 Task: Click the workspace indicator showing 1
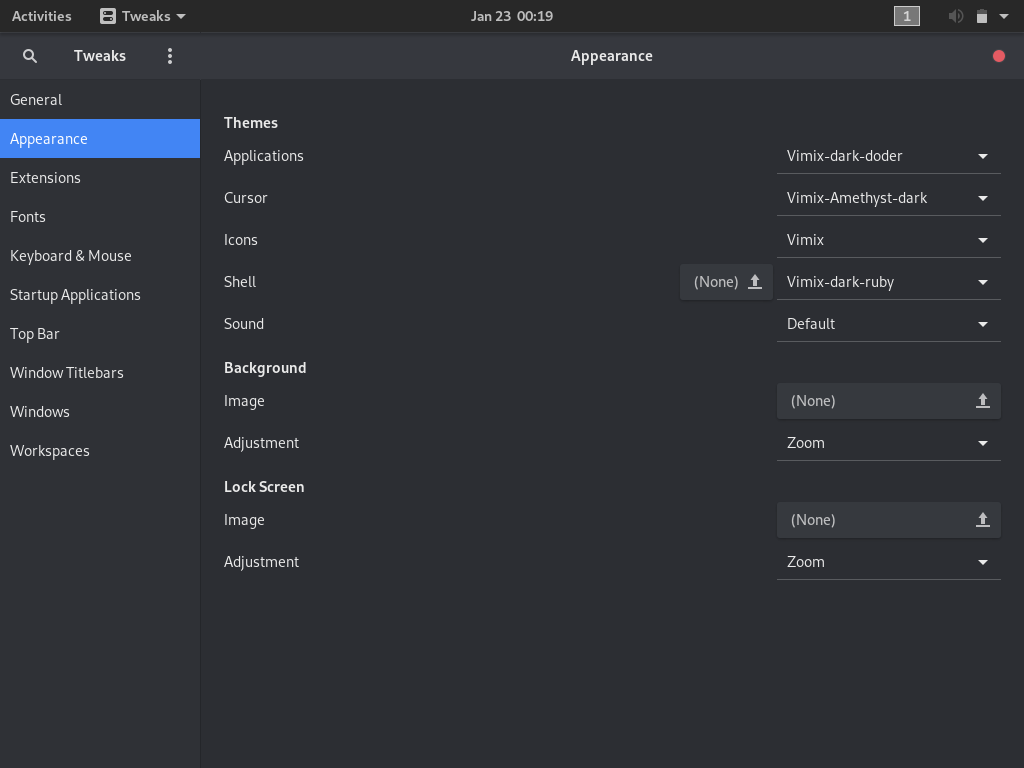[906, 16]
